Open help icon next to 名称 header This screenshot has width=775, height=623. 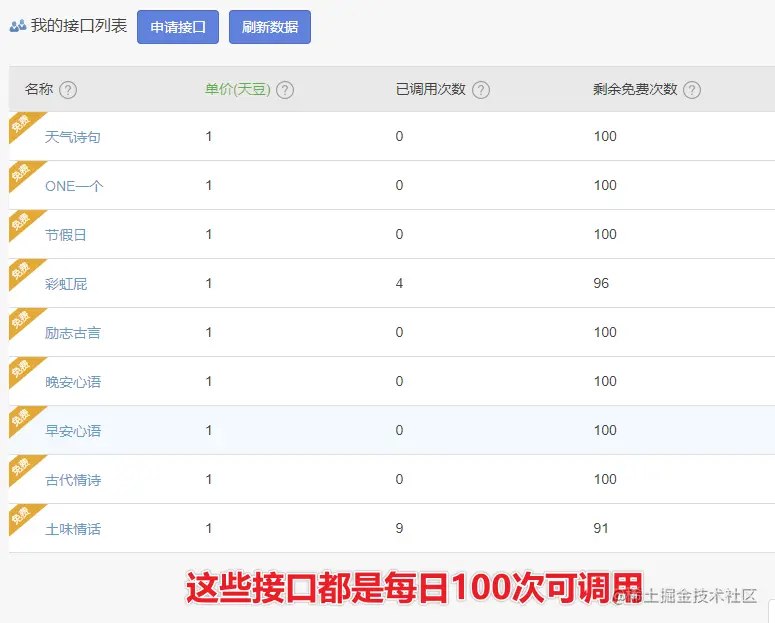(x=68, y=90)
